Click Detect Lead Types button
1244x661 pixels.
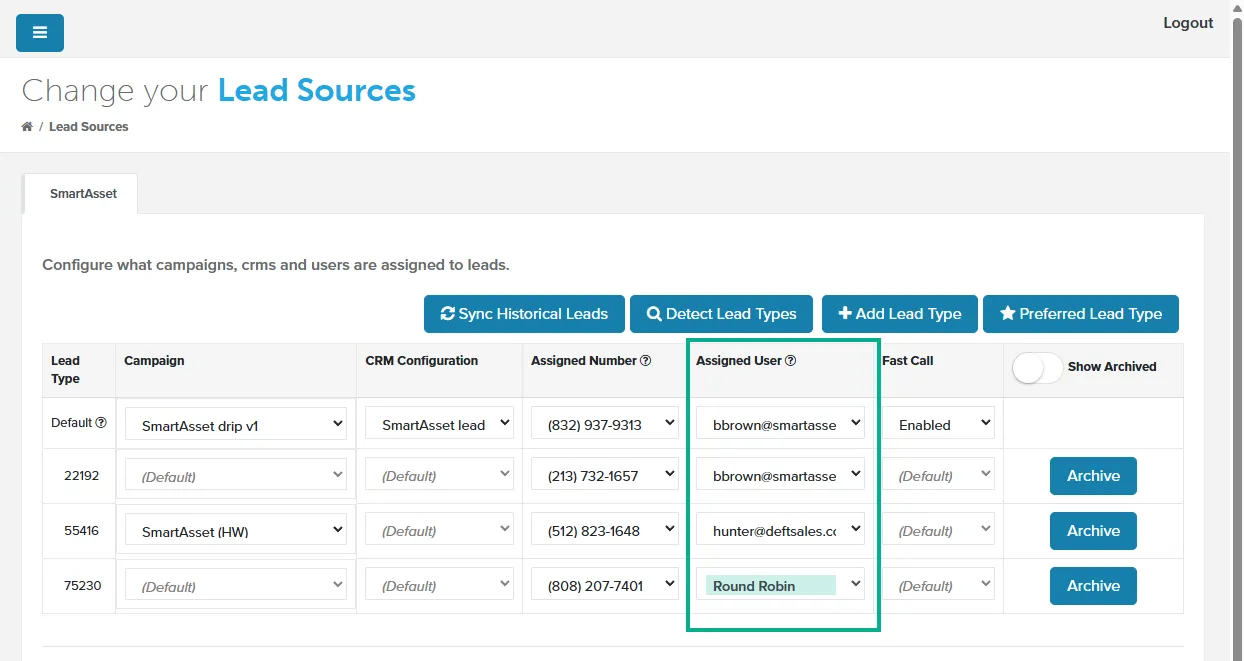coord(721,314)
